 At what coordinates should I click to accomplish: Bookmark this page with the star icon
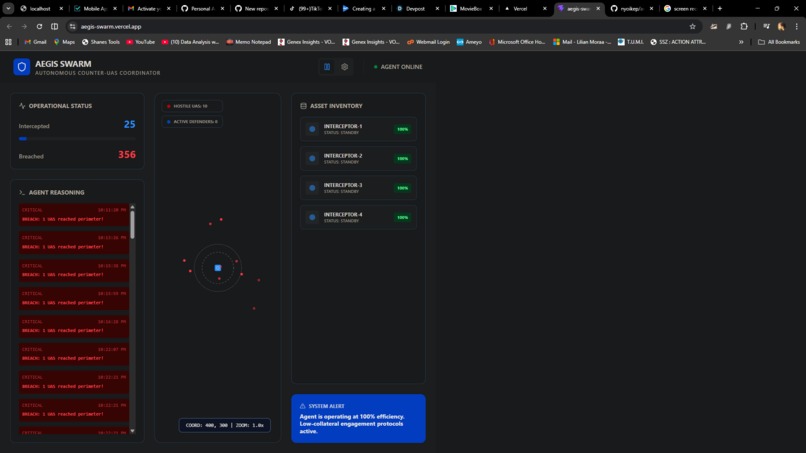coord(692,26)
